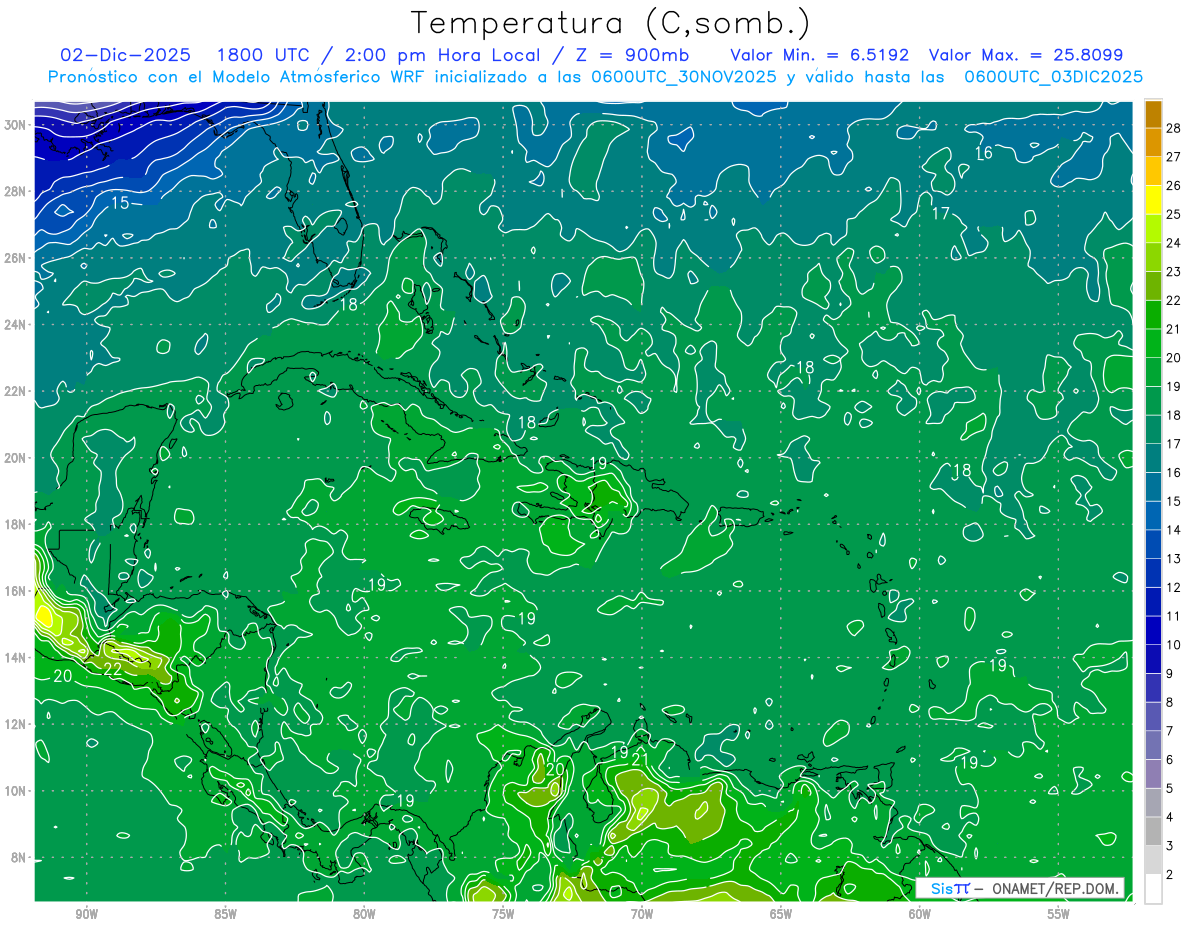
Task: Click dark blue swatch between 10 and 11
Action: click(x=1153, y=631)
